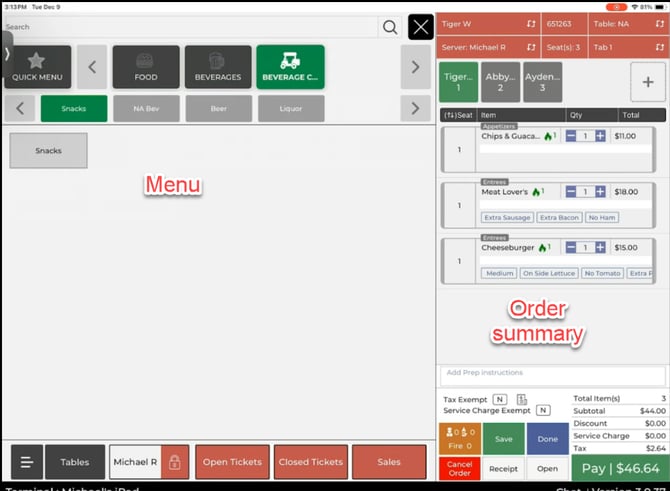The height and width of the screenshot is (491, 670).
Task: Increase Meat Lover's quantity with plus
Action: [x=600, y=191]
